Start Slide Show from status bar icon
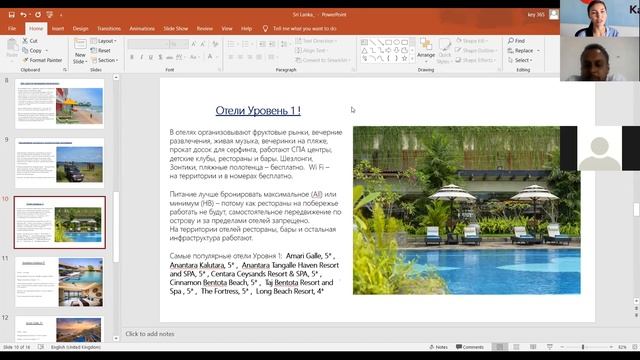The width and height of the screenshot is (640, 360). [550, 347]
